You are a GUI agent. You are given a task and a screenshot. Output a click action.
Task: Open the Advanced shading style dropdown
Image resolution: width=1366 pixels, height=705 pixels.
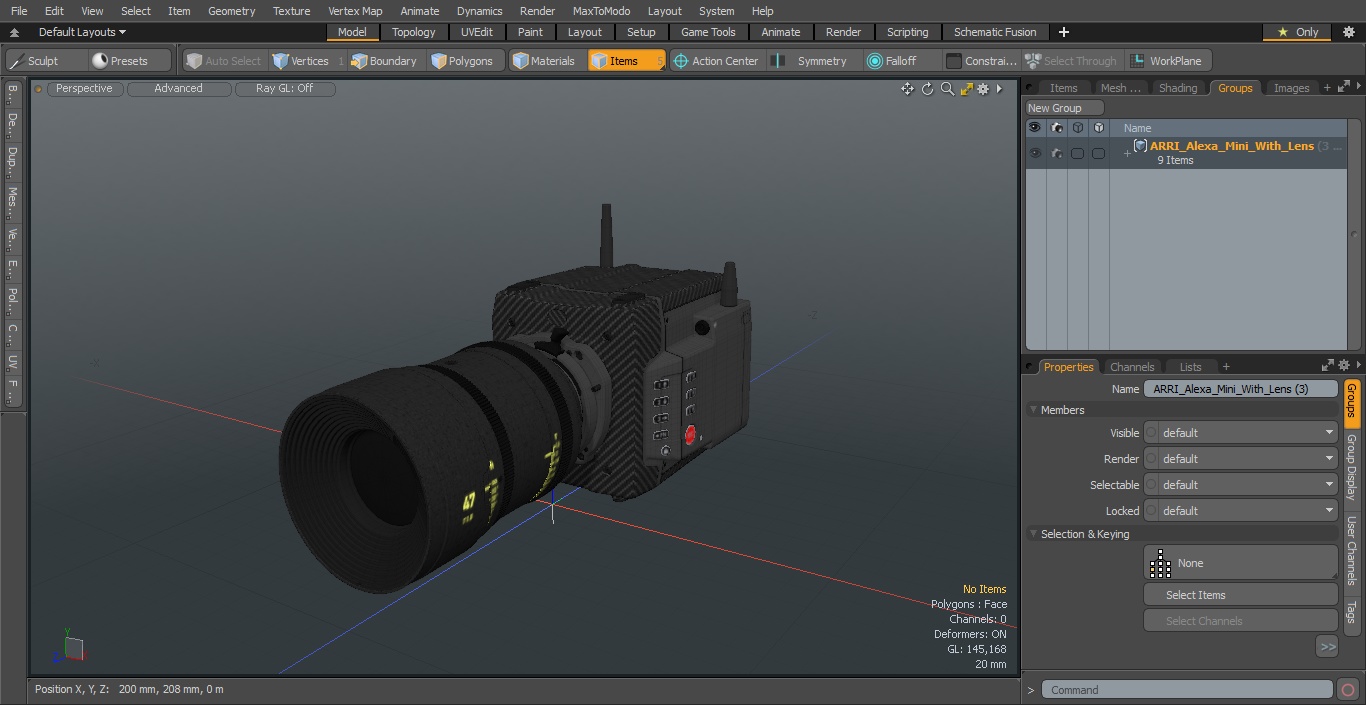[178, 88]
